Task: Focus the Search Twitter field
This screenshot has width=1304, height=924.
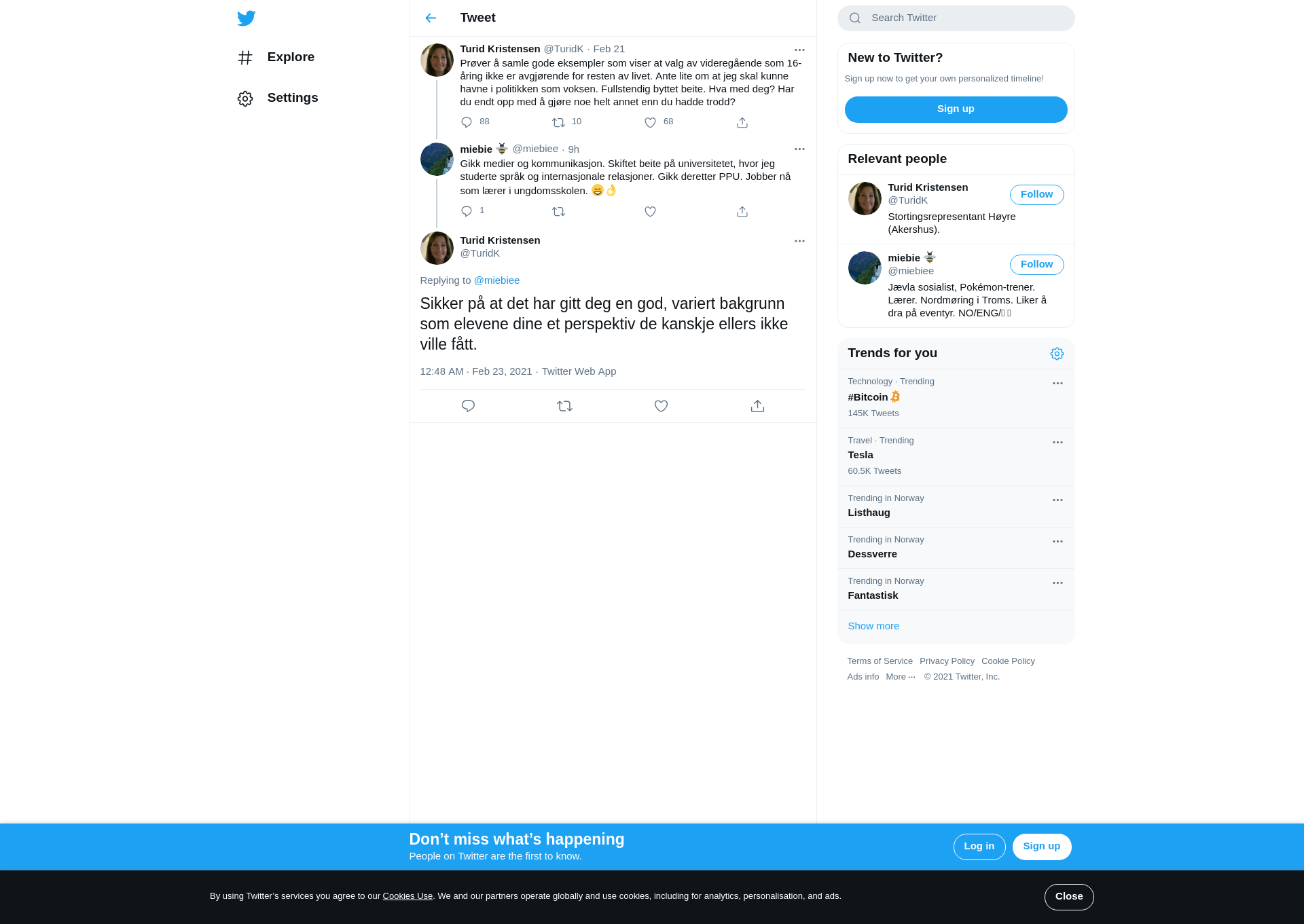Action: 956,18
